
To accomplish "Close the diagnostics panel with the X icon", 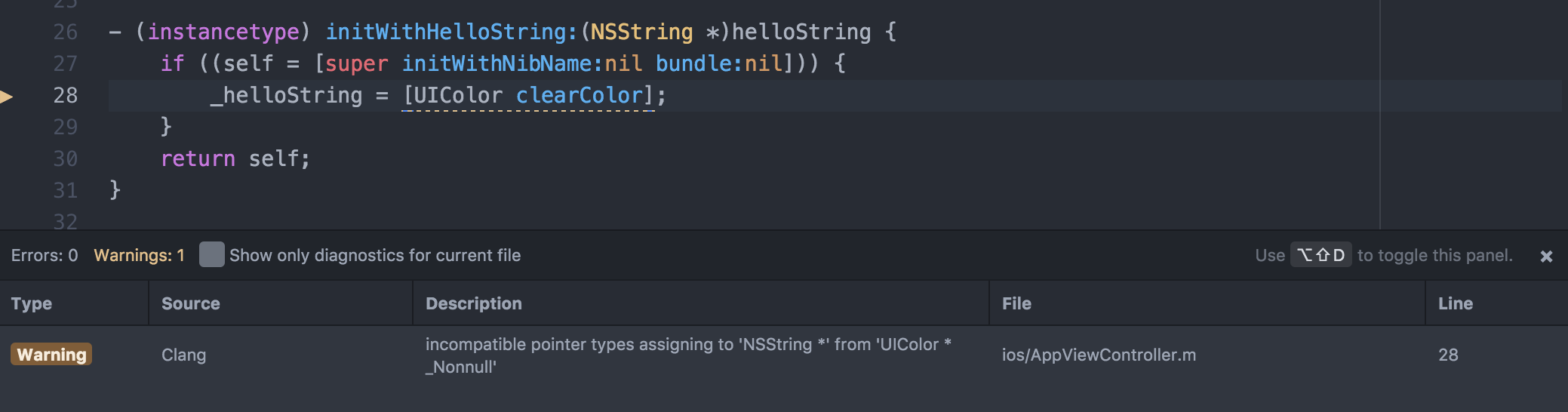I will click(1546, 257).
